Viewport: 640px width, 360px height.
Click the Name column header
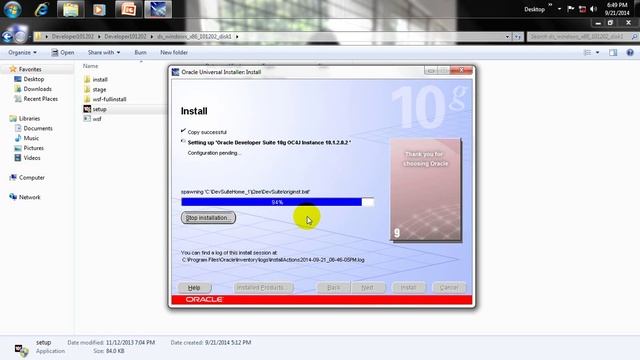pyautogui.click(x=90, y=66)
